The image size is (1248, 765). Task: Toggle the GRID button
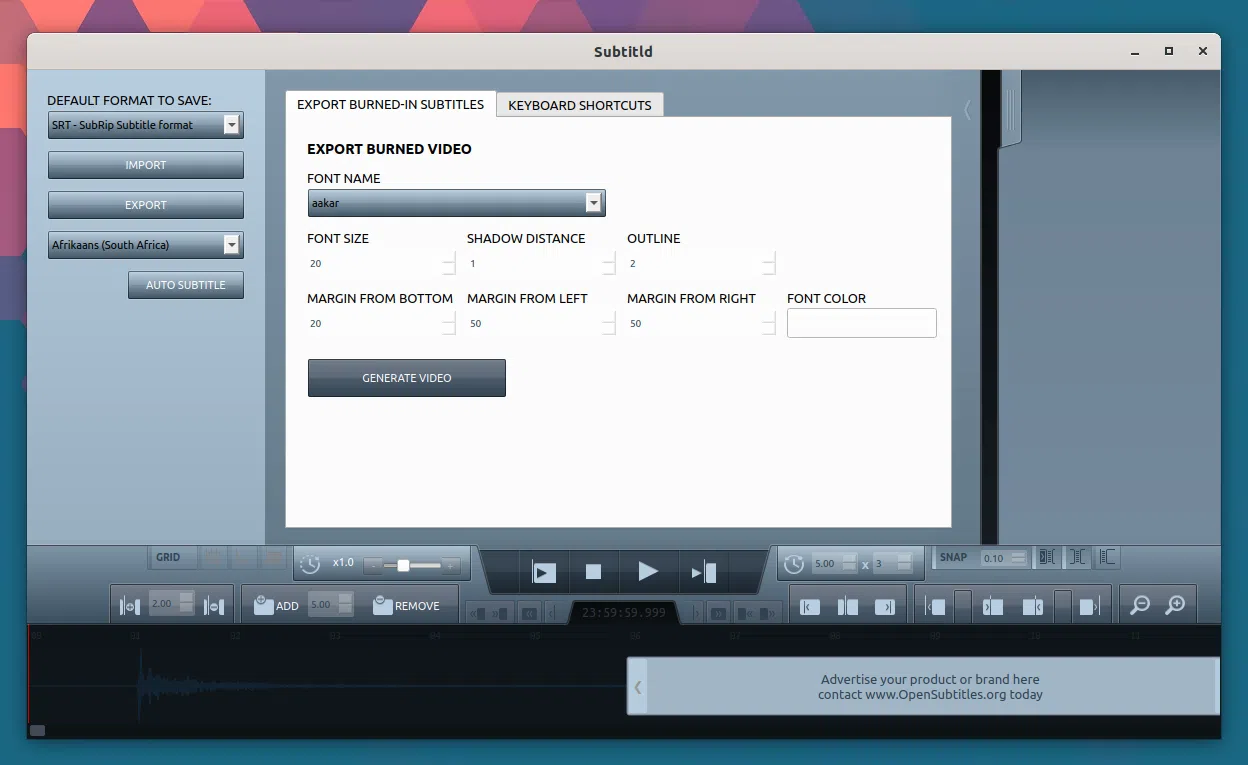point(168,557)
